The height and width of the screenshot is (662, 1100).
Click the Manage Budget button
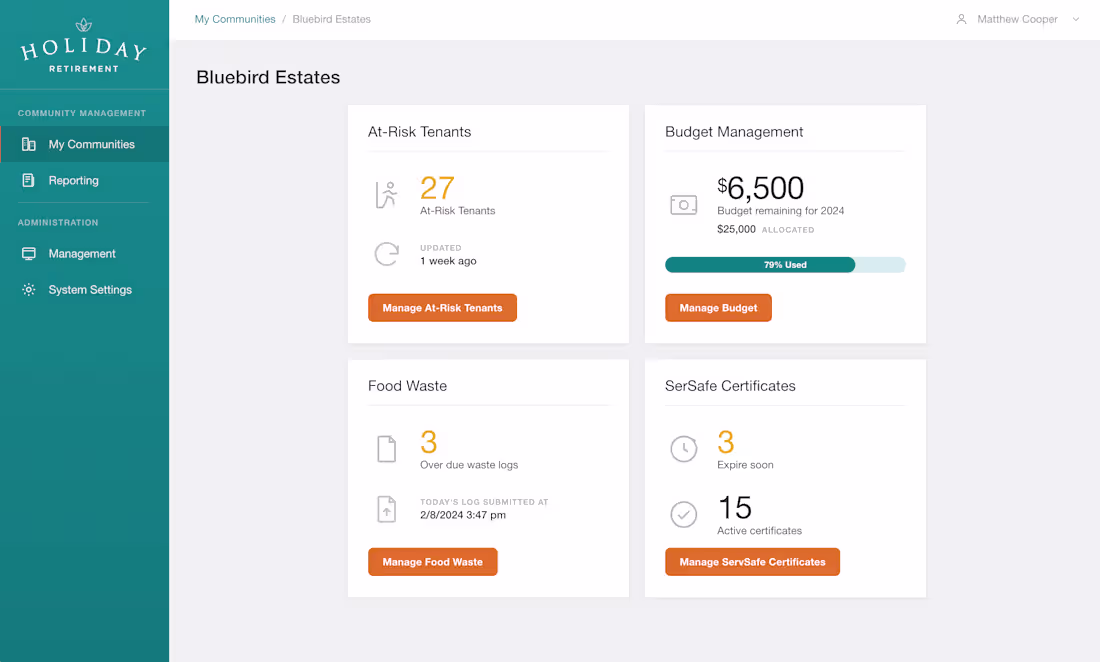718,308
